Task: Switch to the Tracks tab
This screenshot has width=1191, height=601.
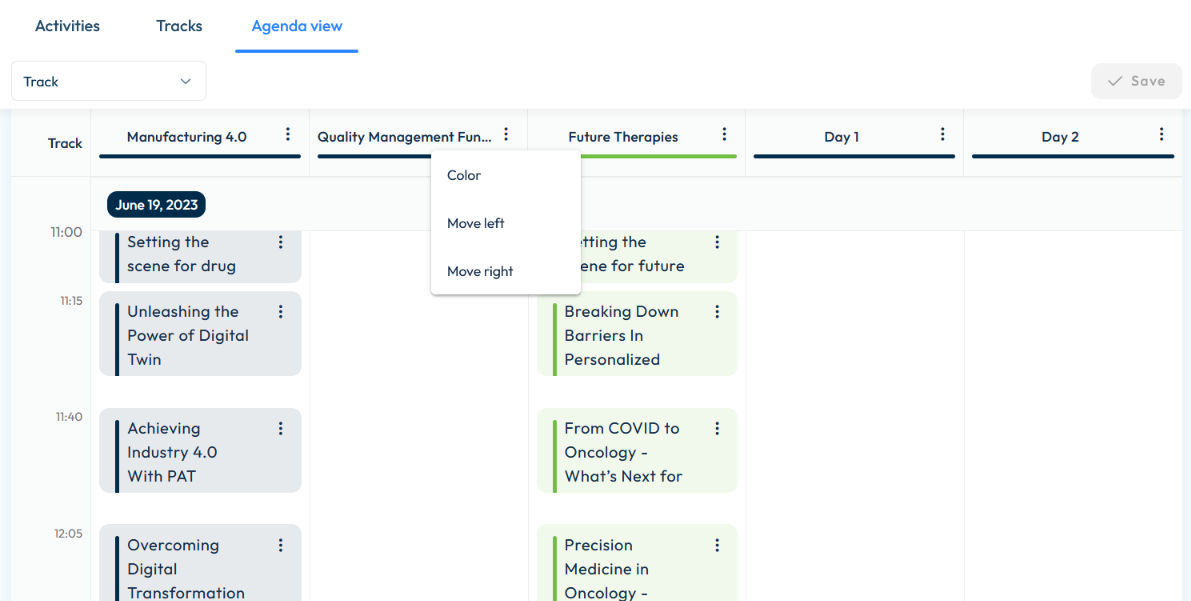Action: [178, 26]
